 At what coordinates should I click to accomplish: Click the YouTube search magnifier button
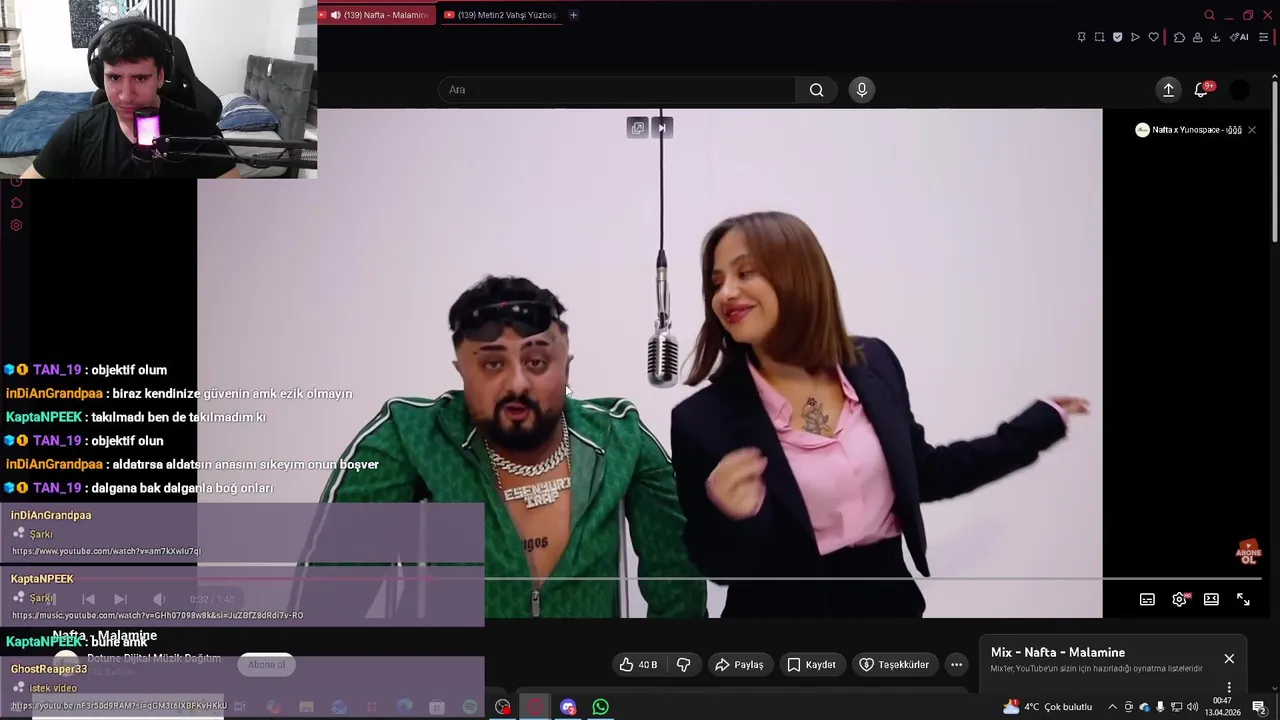click(816, 90)
